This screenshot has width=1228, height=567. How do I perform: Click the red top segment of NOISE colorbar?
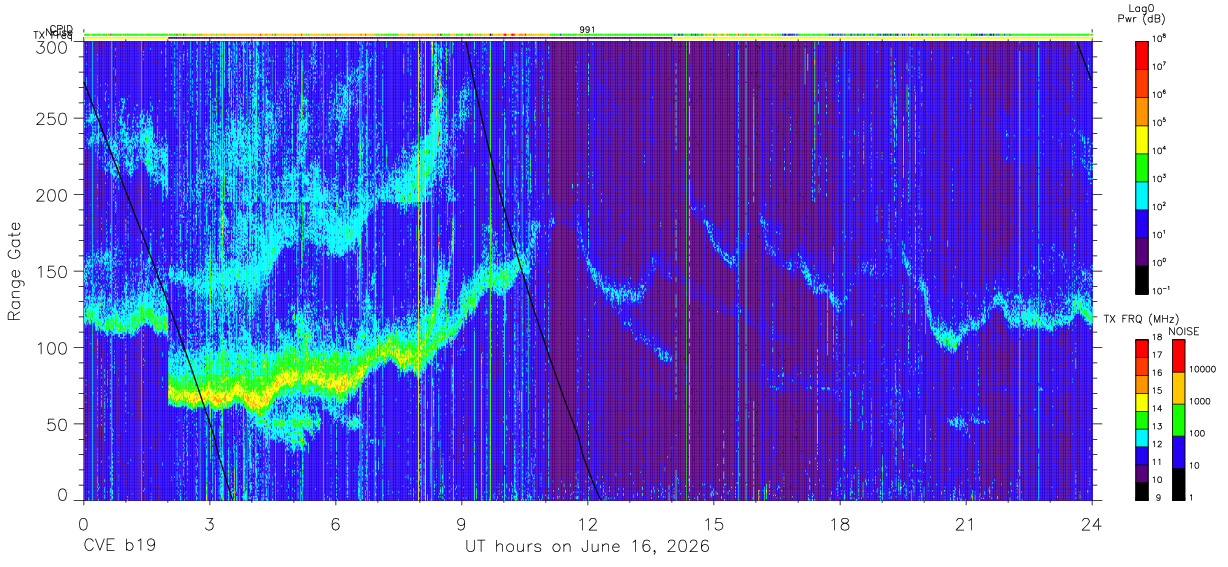pos(1179,356)
